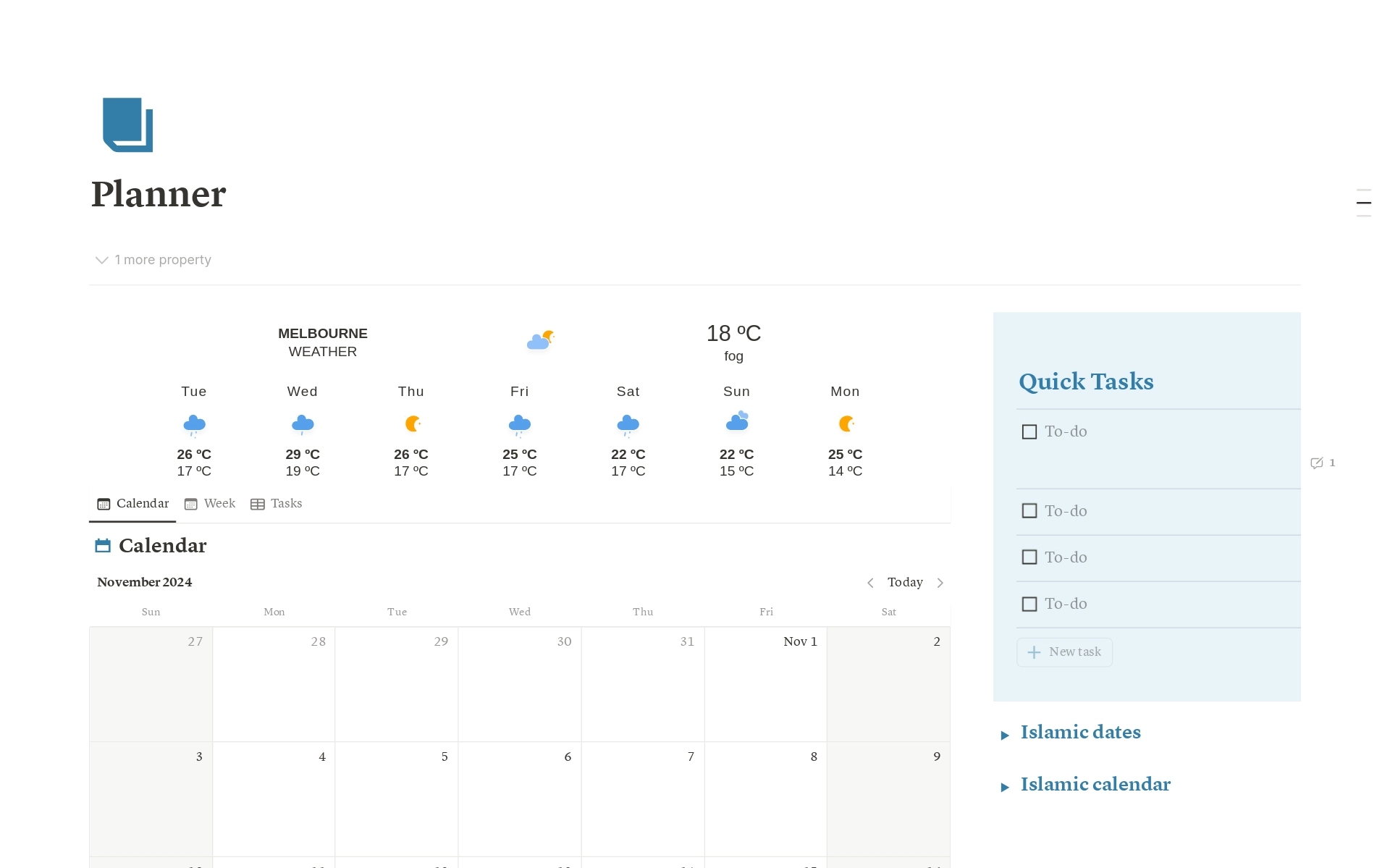
Task: Click the blue Planner page icon
Action: (128, 125)
